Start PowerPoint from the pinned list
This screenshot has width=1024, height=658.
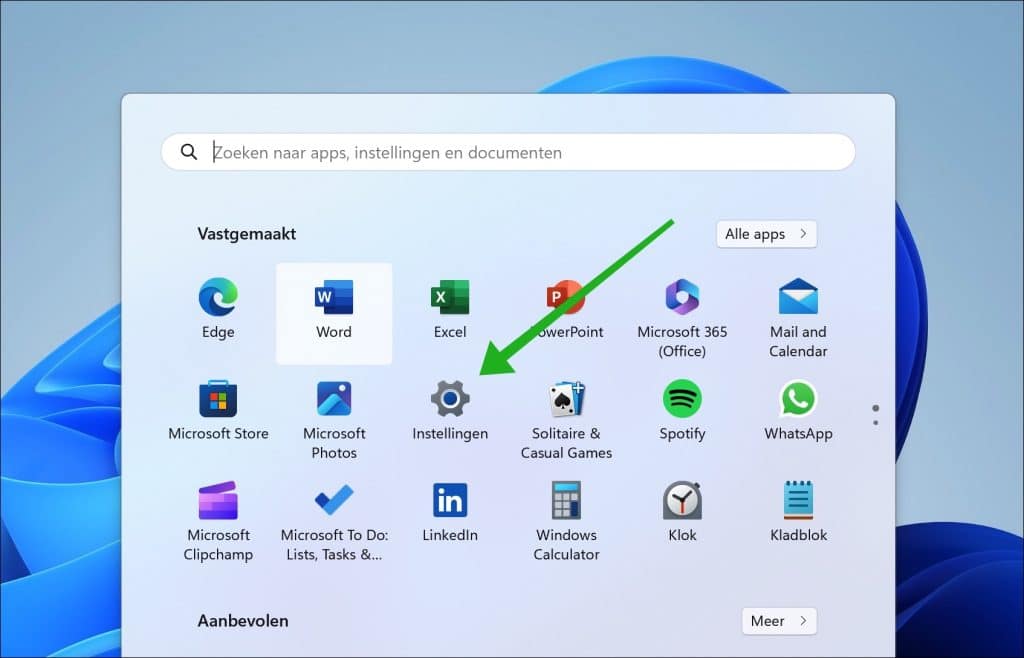click(x=566, y=298)
